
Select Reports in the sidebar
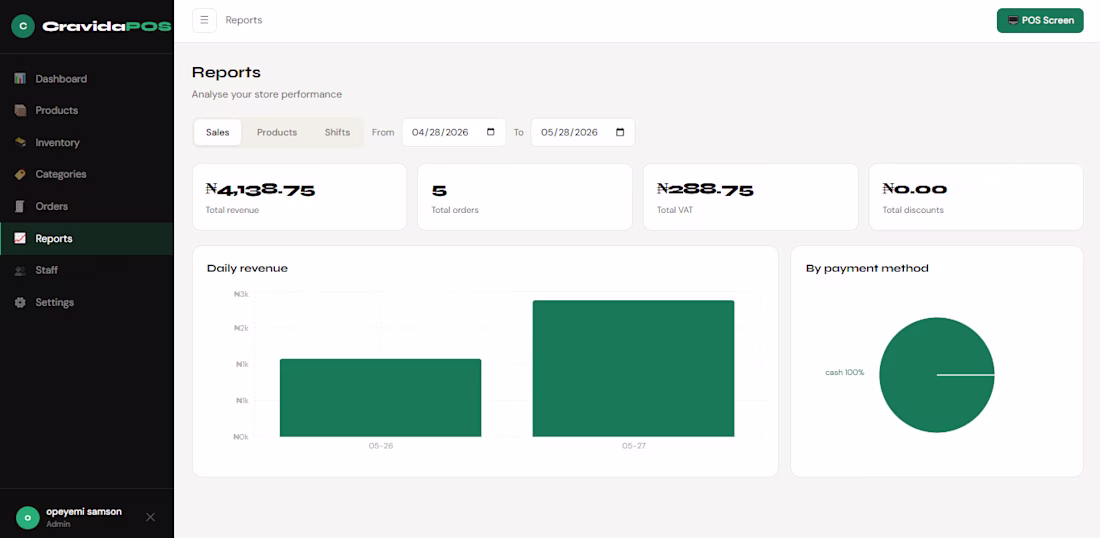(86, 238)
